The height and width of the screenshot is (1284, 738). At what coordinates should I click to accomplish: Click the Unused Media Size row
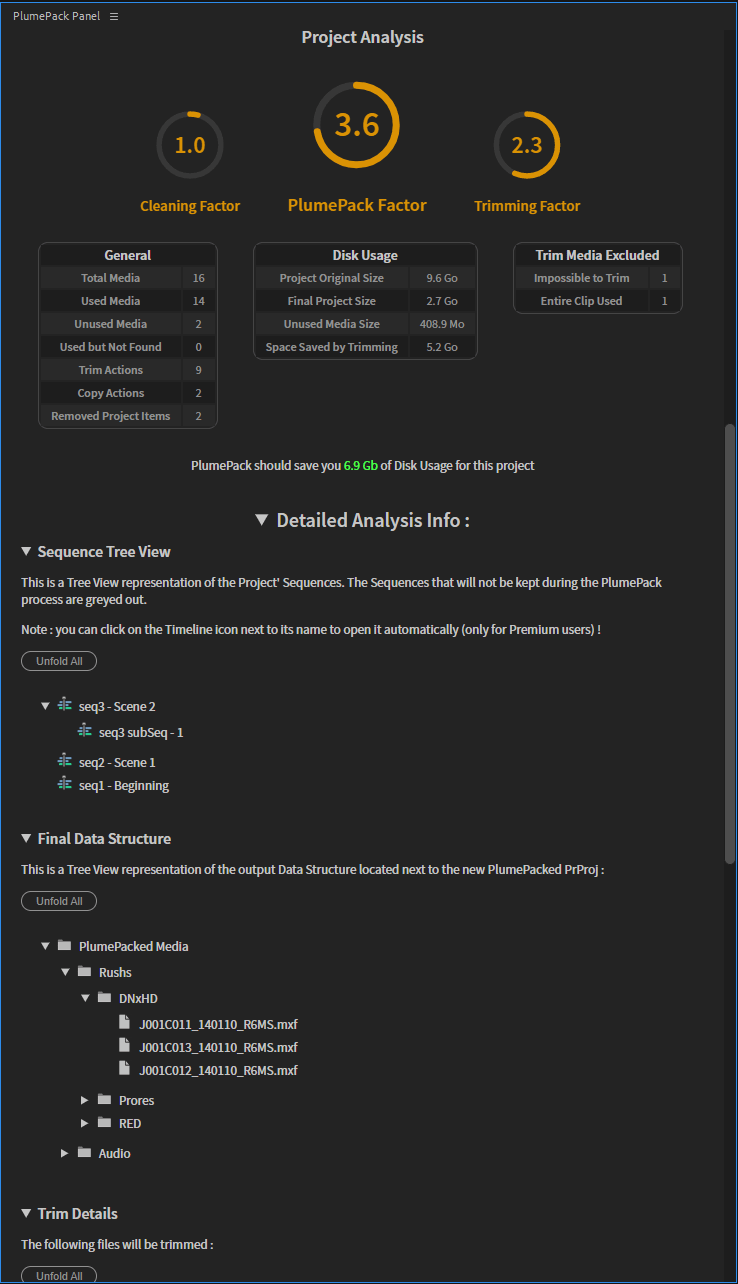(365, 324)
